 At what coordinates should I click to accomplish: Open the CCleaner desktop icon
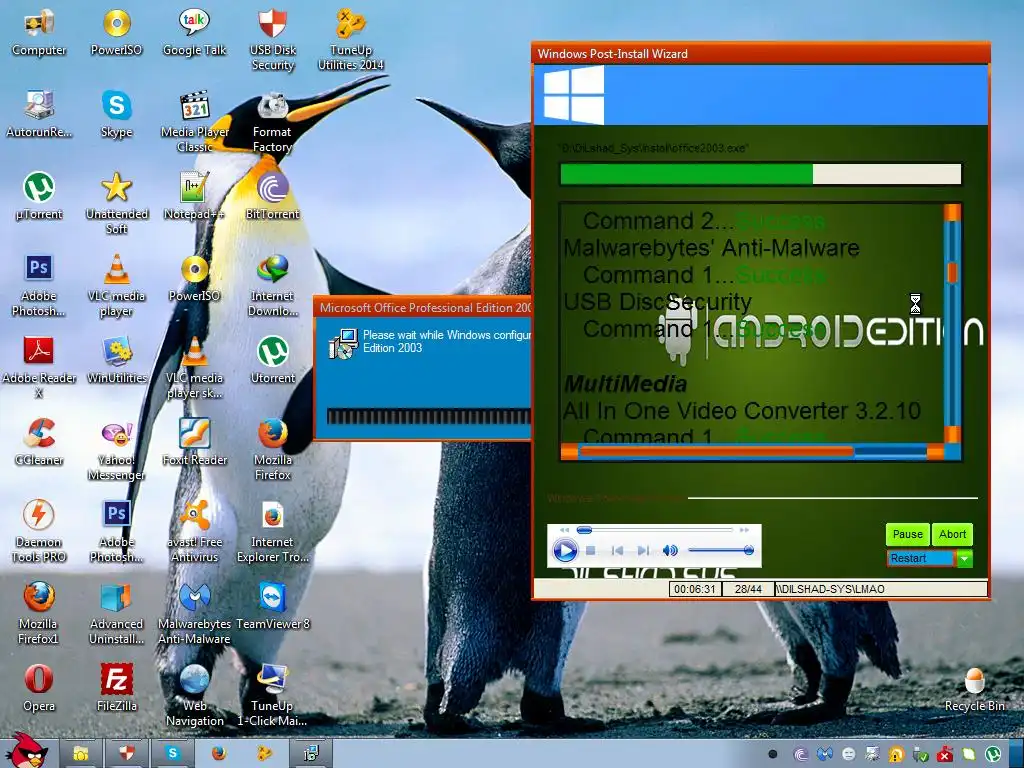[x=39, y=442]
